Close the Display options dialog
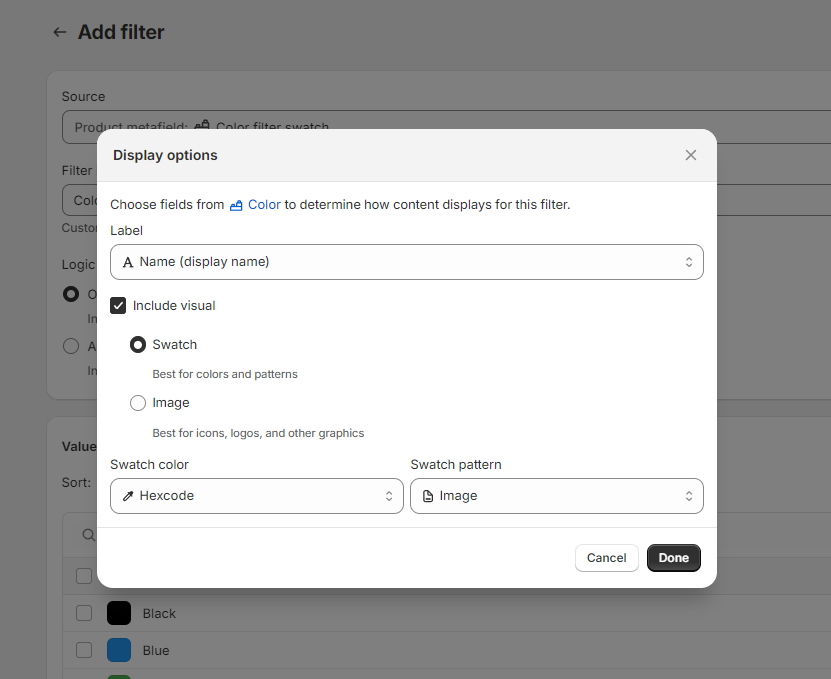The image size is (831, 679). 691,155
